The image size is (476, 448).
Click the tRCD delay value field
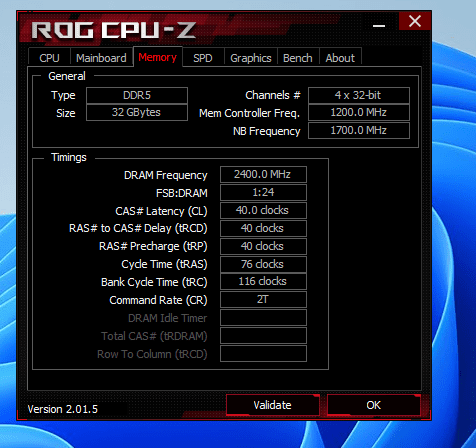263,228
